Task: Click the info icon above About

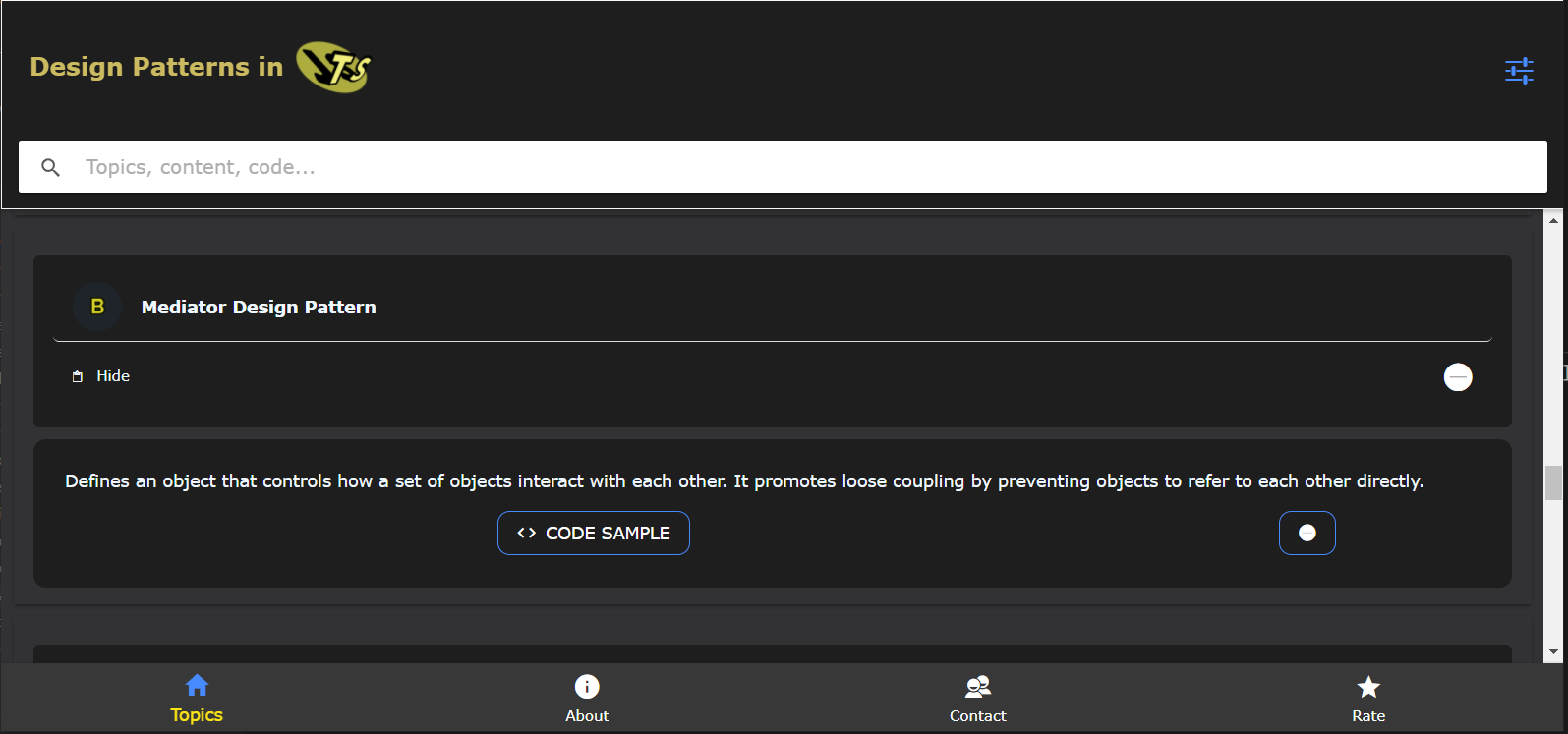Action: [587, 686]
